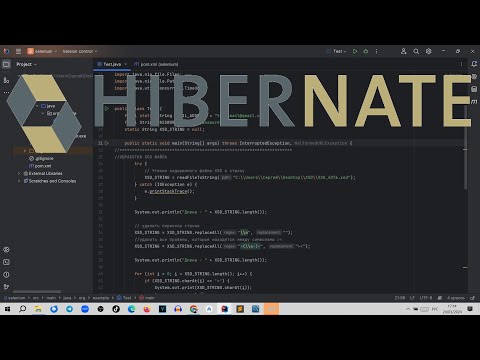Open Firefox from the taskbar
The width and height of the screenshot is (480, 360).
[x=147, y=309]
